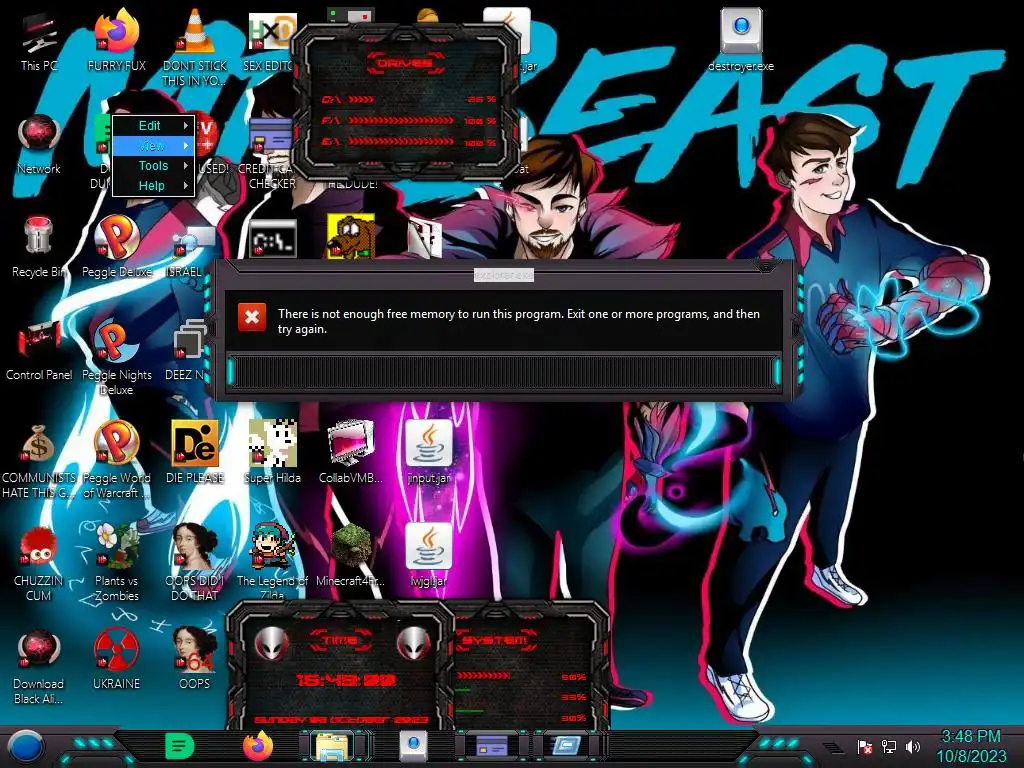This screenshot has height=768, width=1024.
Task: Click the 15:49 clock widget display
Action: point(346,680)
